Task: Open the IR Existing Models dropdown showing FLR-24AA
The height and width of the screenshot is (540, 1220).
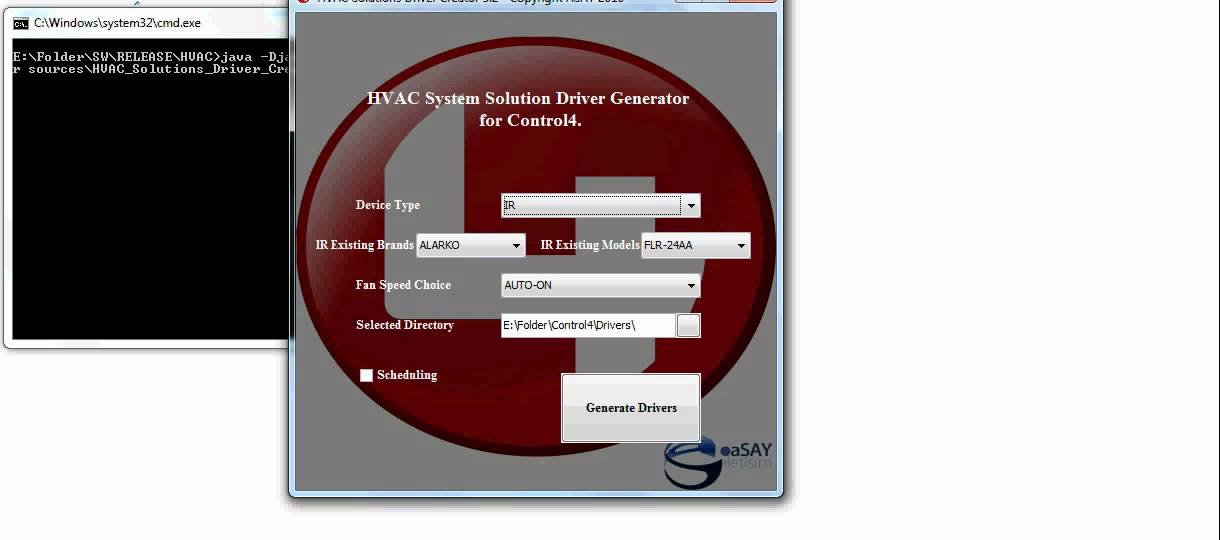Action: 695,245
